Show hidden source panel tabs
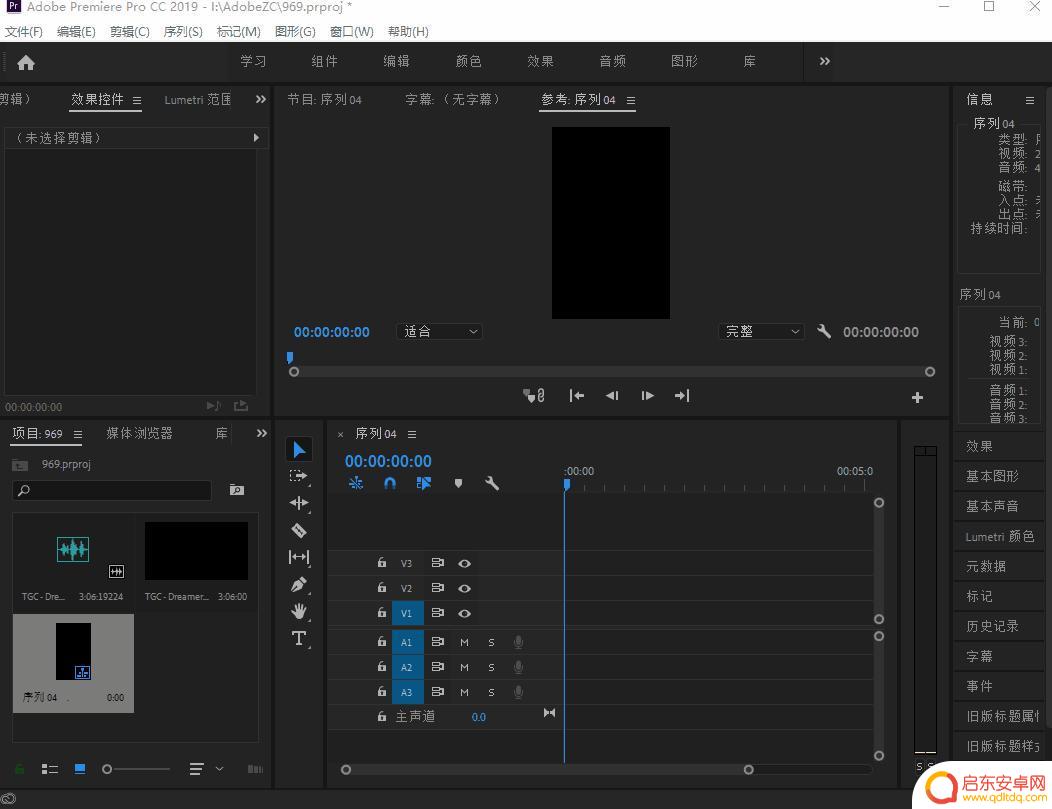1052x809 pixels. [261, 99]
